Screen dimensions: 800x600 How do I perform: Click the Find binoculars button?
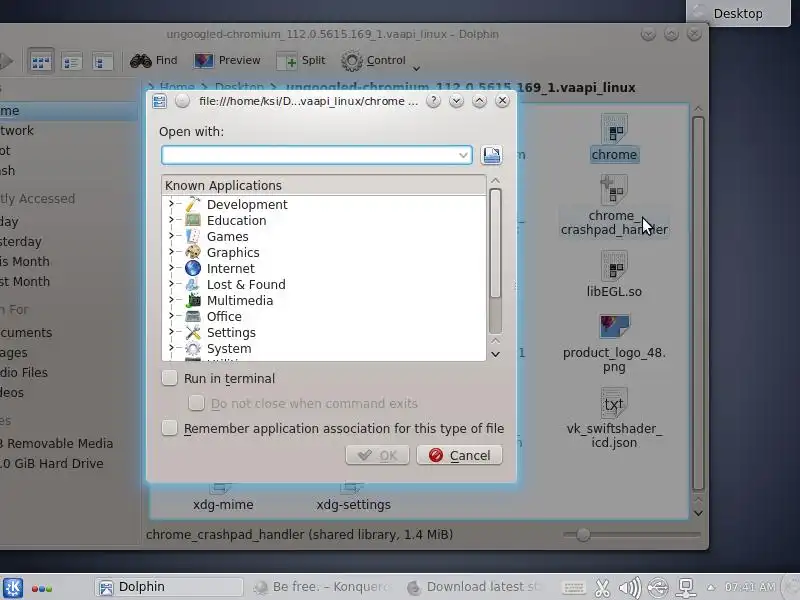click(x=154, y=61)
